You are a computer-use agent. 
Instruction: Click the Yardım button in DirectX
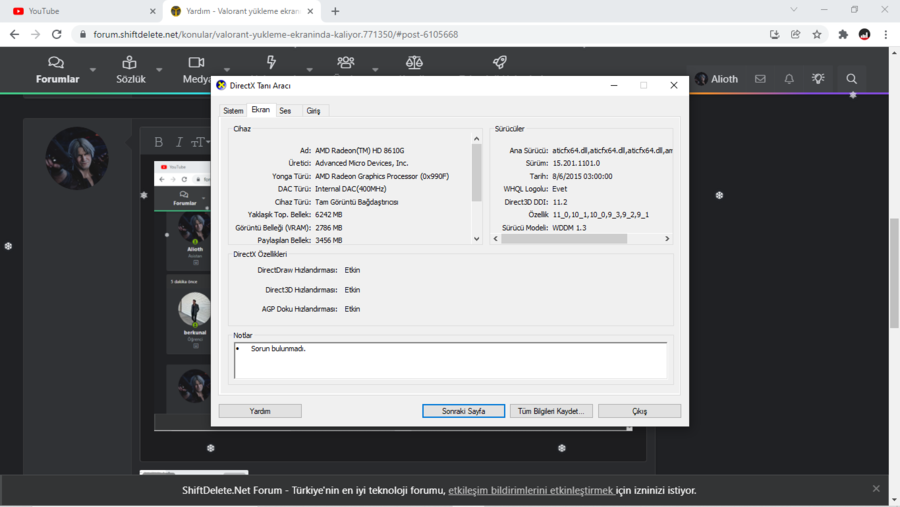click(260, 411)
